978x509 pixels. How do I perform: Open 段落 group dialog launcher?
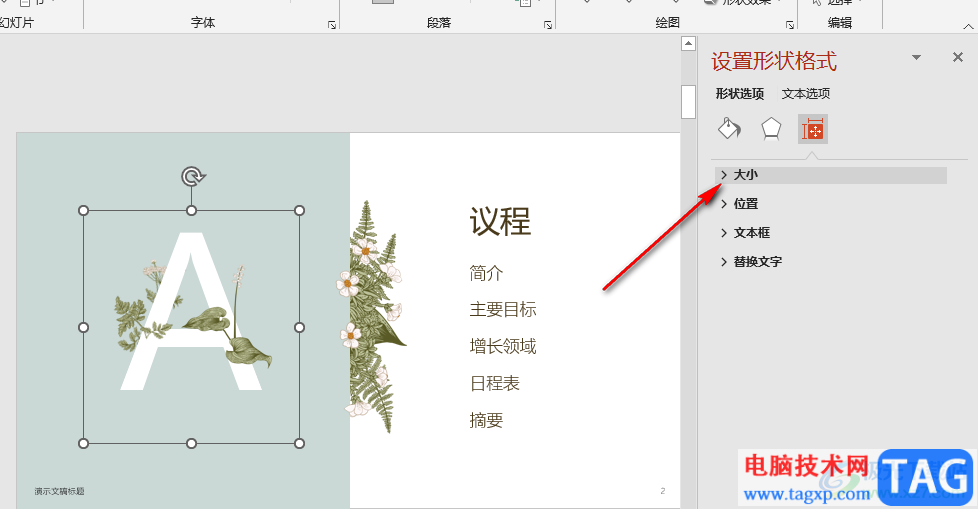point(548,25)
